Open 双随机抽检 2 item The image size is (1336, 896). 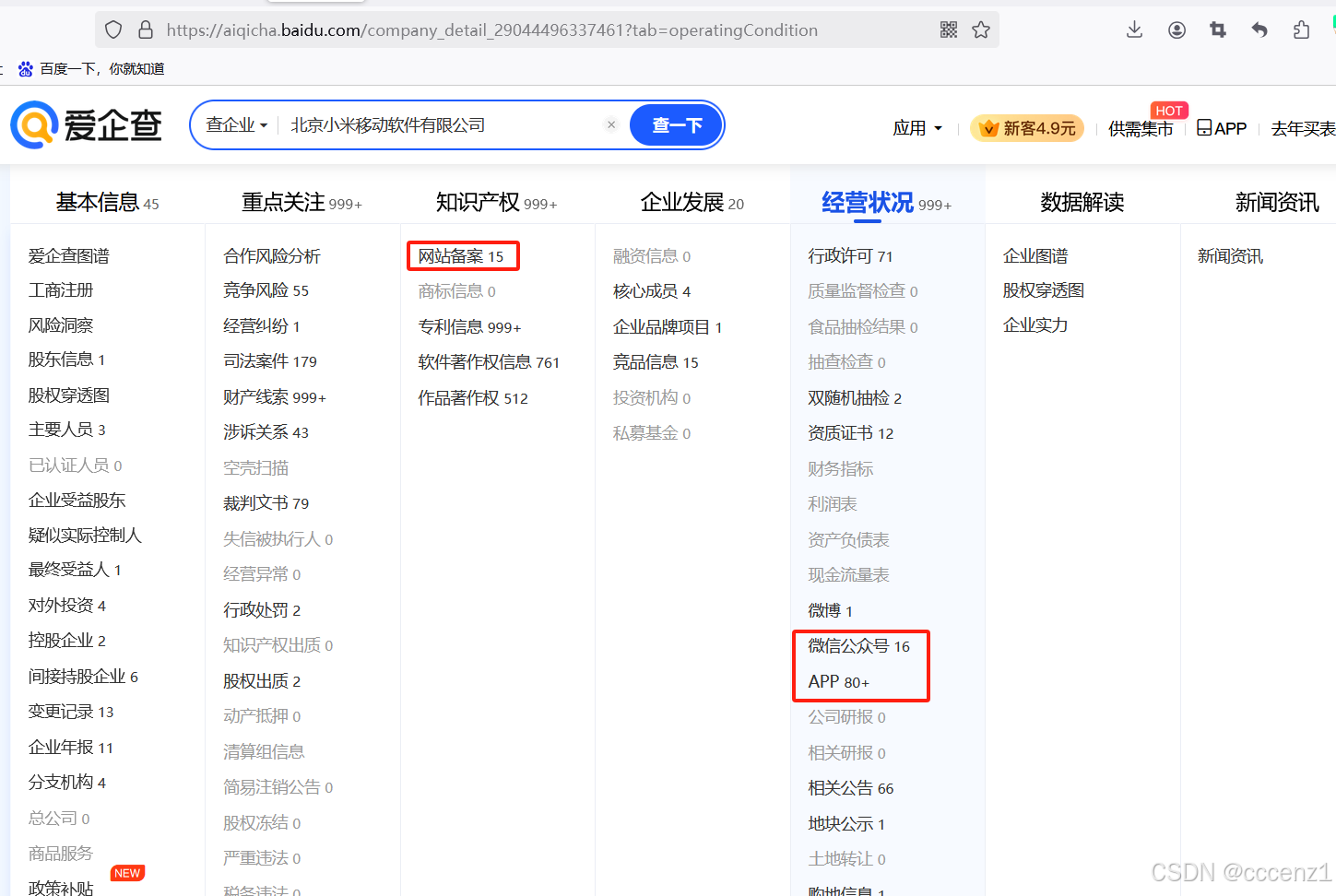tap(855, 397)
